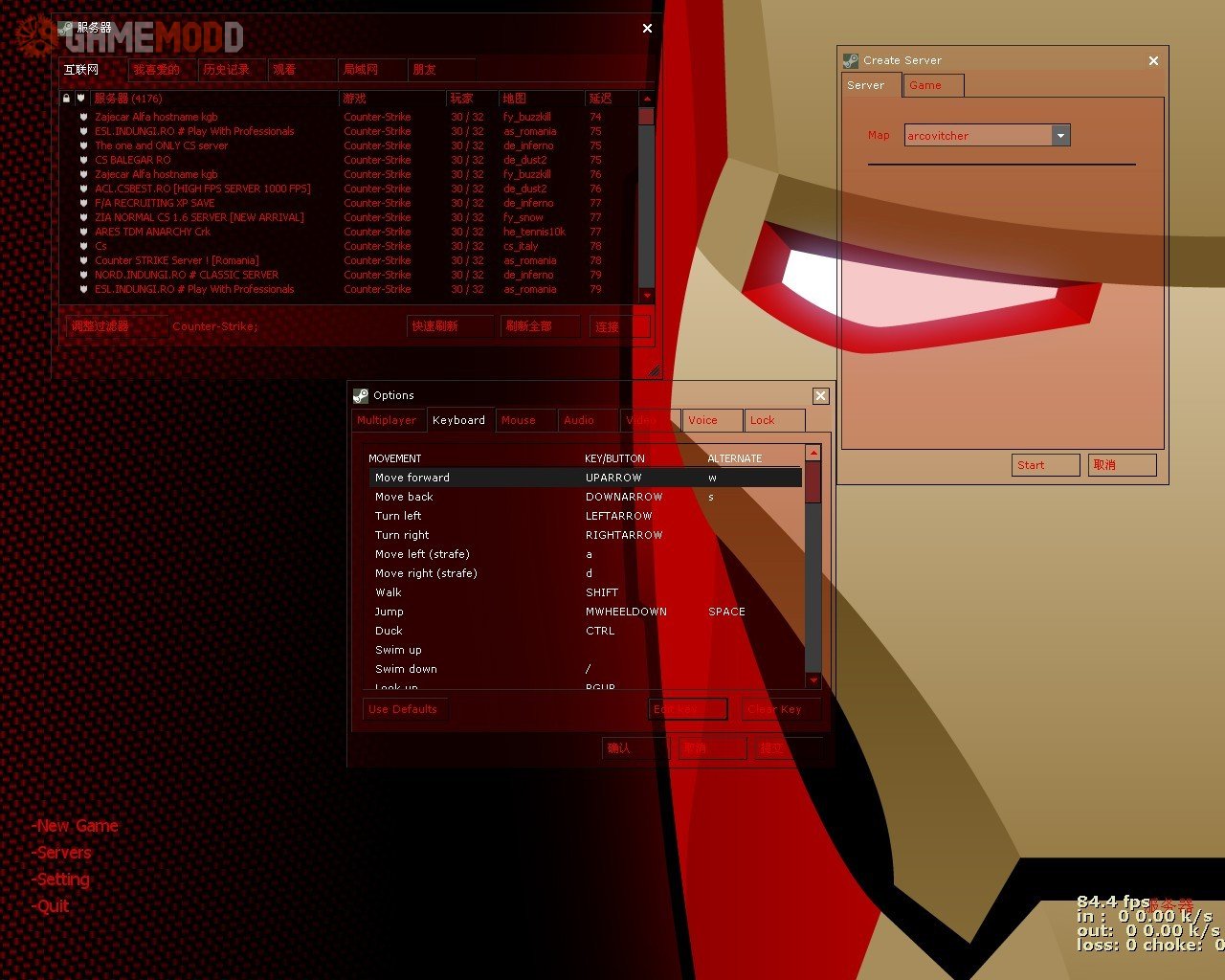Screen dimensions: 1225x980
Task: Click the lock icon column header in server list
Action: coord(66,99)
